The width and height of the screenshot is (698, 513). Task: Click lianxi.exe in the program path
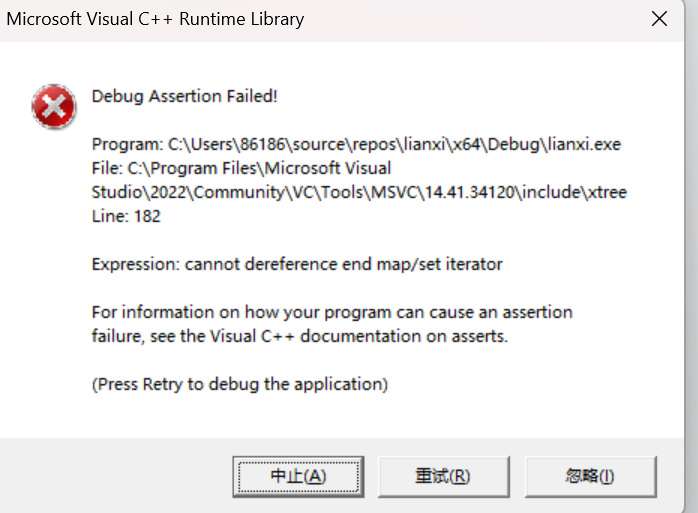click(x=584, y=144)
